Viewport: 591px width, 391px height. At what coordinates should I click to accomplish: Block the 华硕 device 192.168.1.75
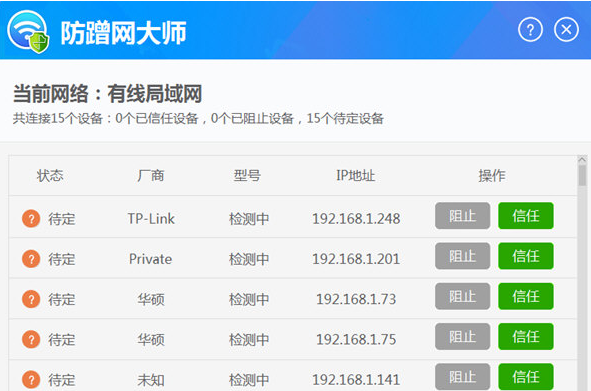(x=462, y=337)
